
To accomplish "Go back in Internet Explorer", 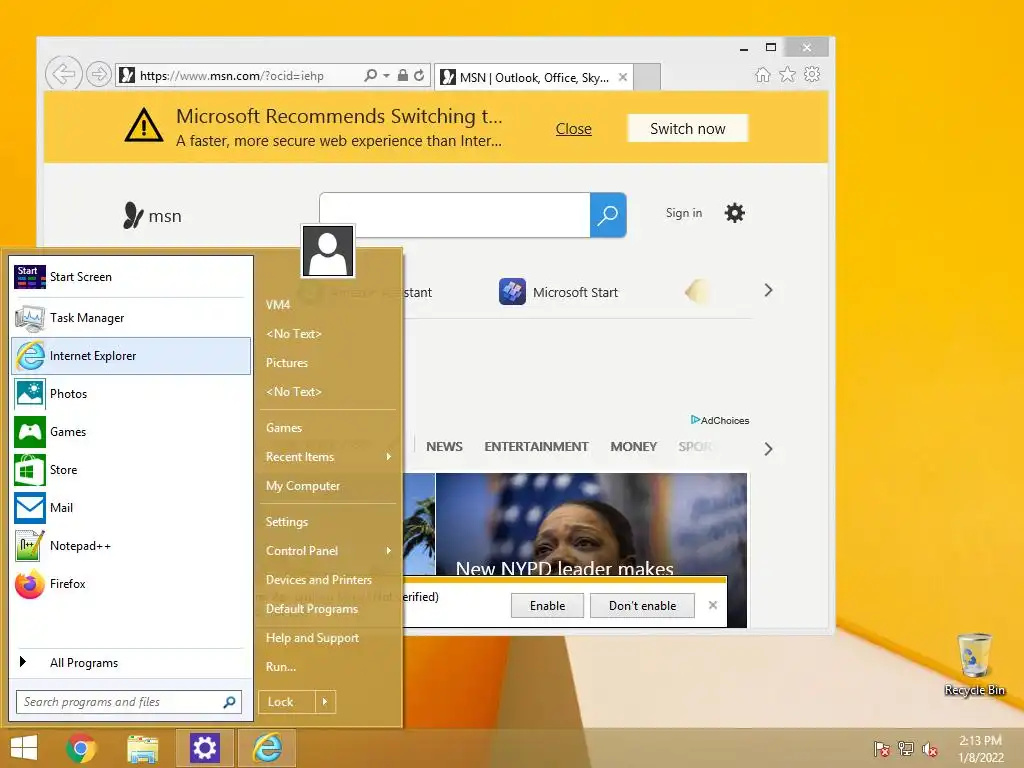I will (x=63, y=74).
